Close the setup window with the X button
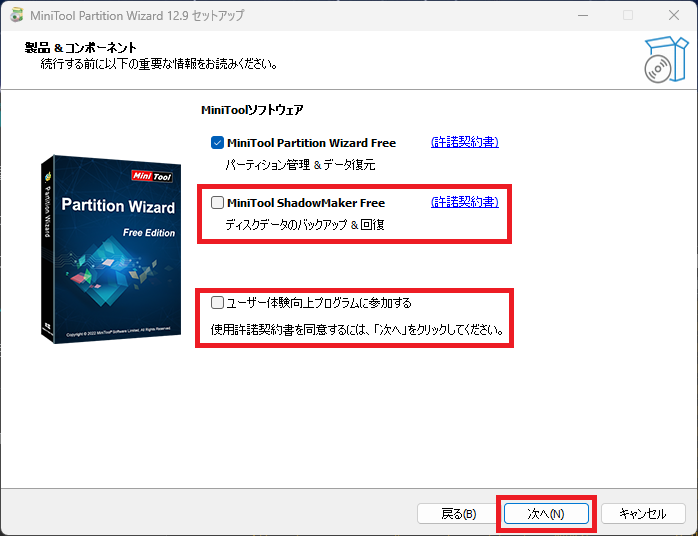 [x=673, y=15]
